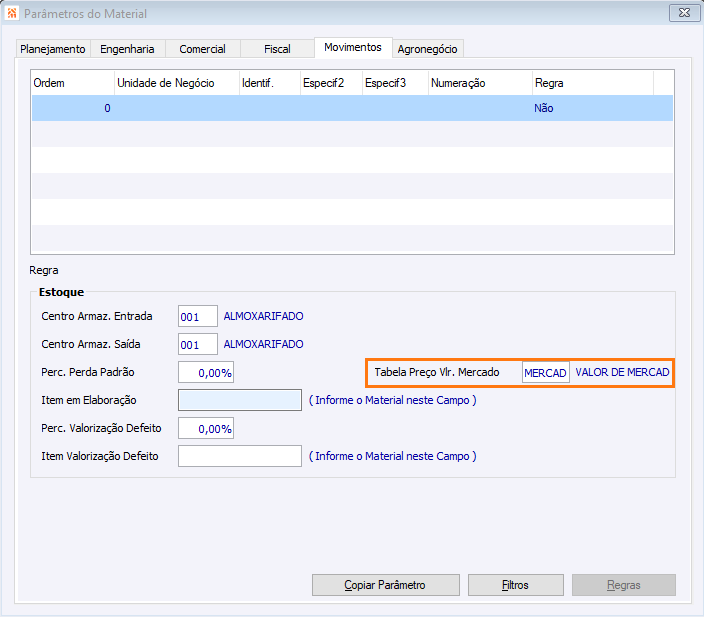
Task: Click the Numeração column header
Action: click(x=480, y=83)
